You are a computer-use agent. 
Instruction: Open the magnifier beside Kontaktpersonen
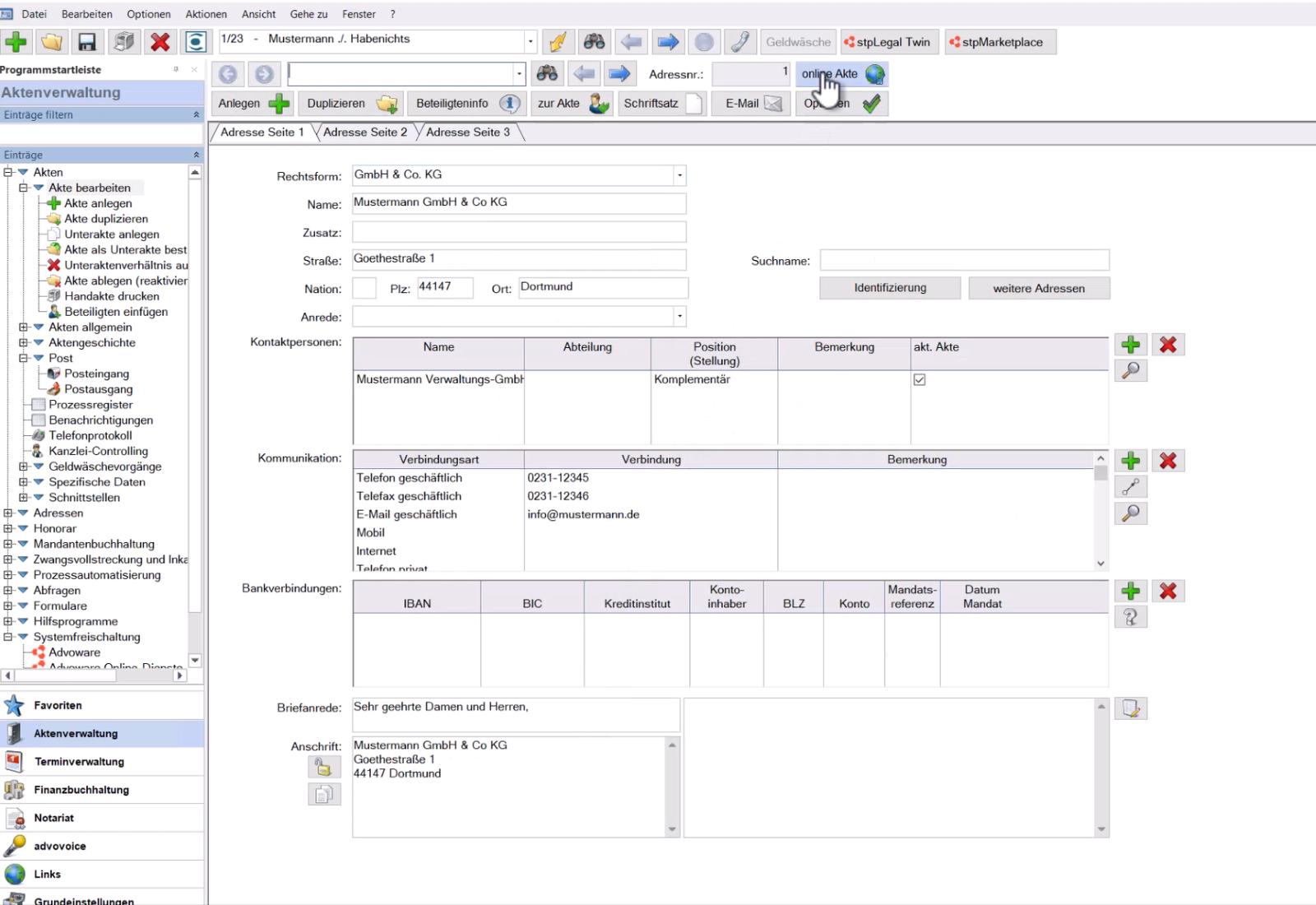1131,371
